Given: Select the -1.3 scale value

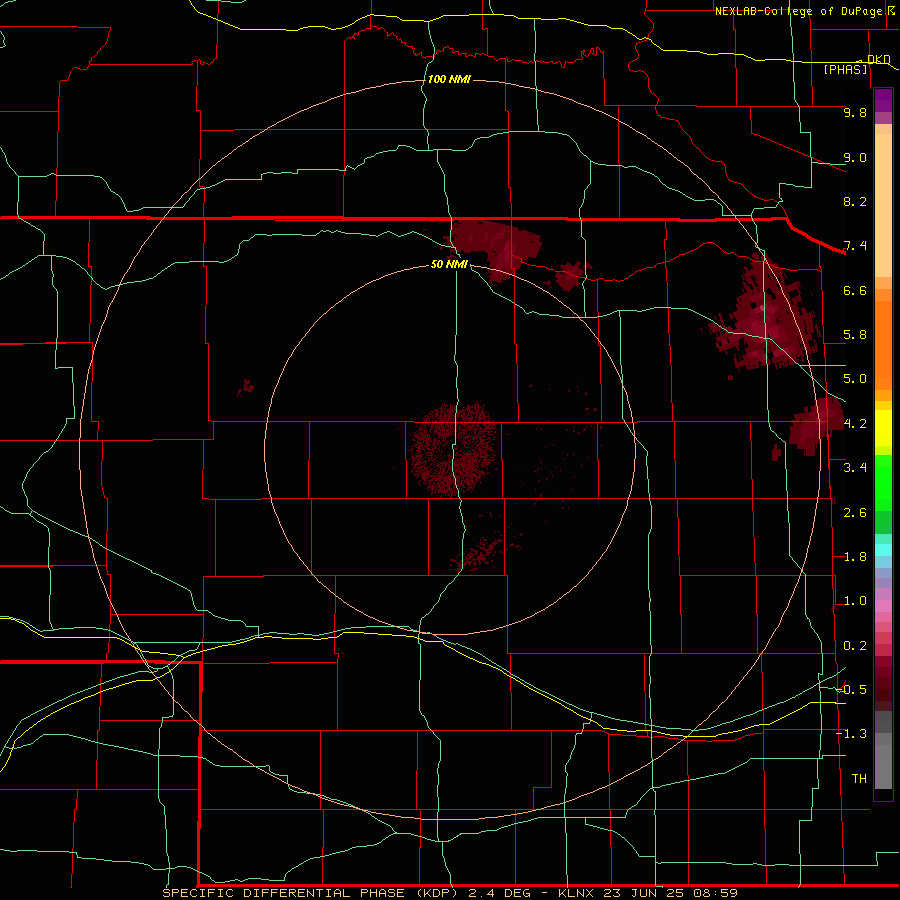Looking at the screenshot, I should point(852,734).
